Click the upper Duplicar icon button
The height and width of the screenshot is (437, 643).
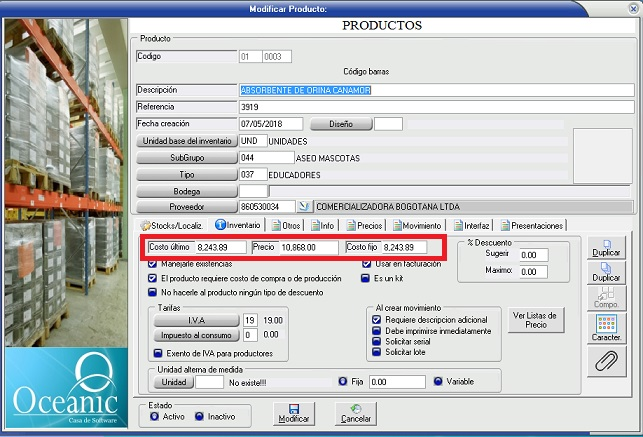pyautogui.click(x=606, y=247)
